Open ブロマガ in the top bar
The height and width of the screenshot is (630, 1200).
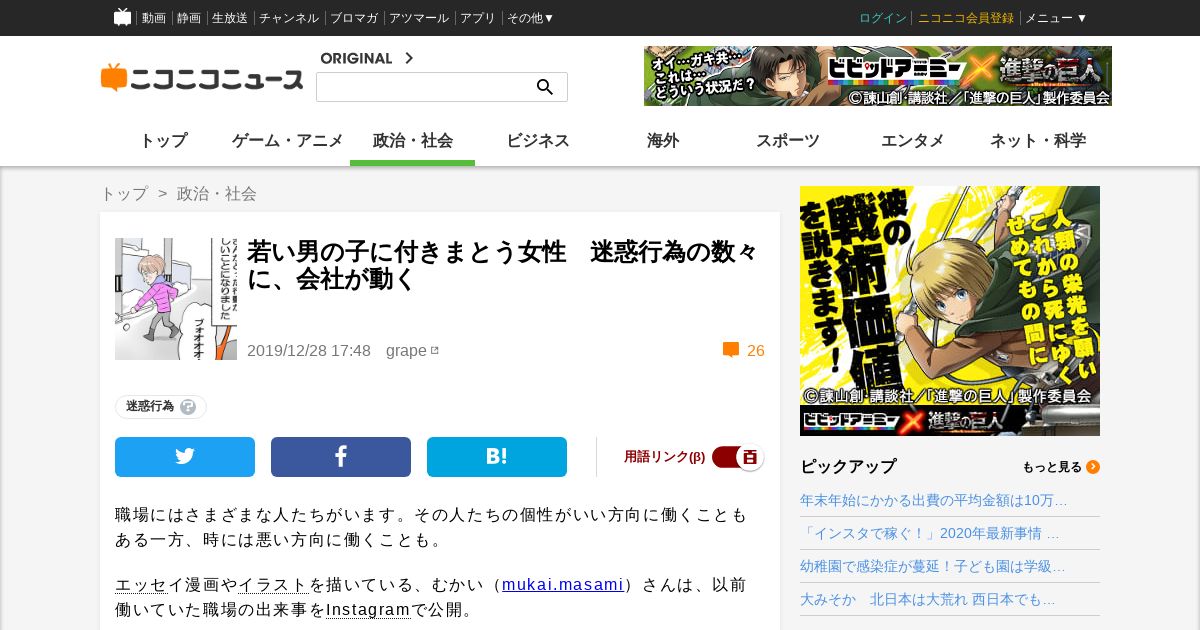pos(354,18)
